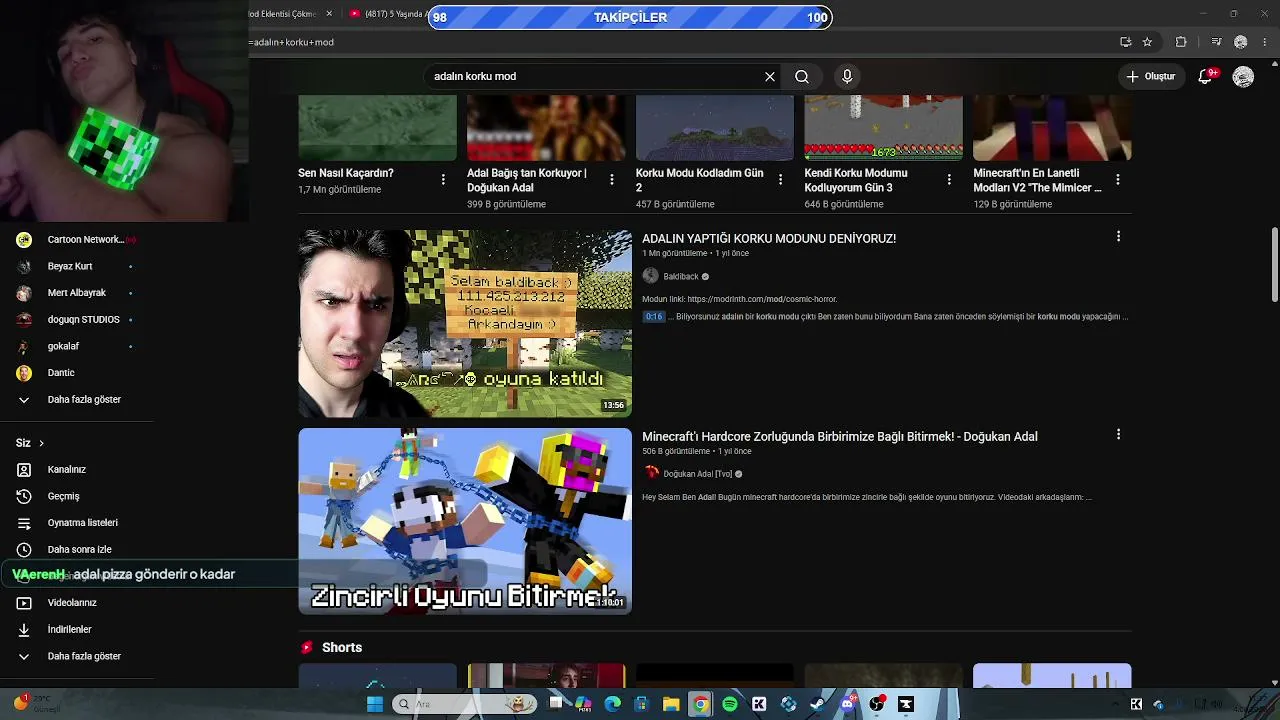
Task: Open the YouTube account avatar menu
Action: click(x=1243, y=76)
